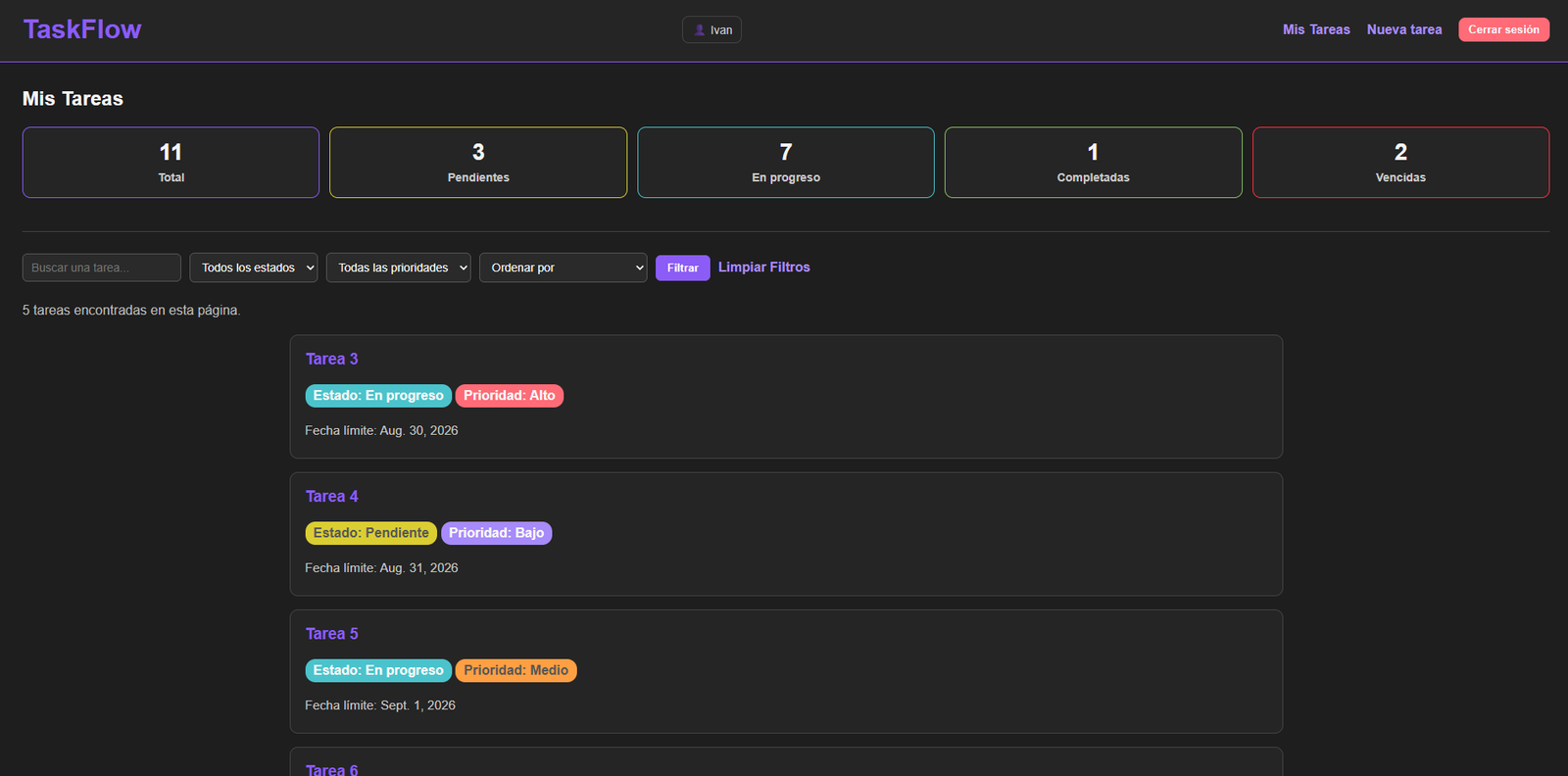This screenshot has width=1568, height=776.
Task: Click the Prioridad: Alto badge
Action: [510, 396]
